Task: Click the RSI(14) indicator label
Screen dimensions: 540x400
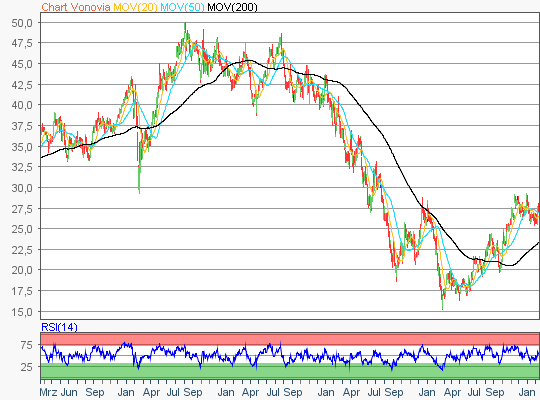Action: (x=59, y=327)
